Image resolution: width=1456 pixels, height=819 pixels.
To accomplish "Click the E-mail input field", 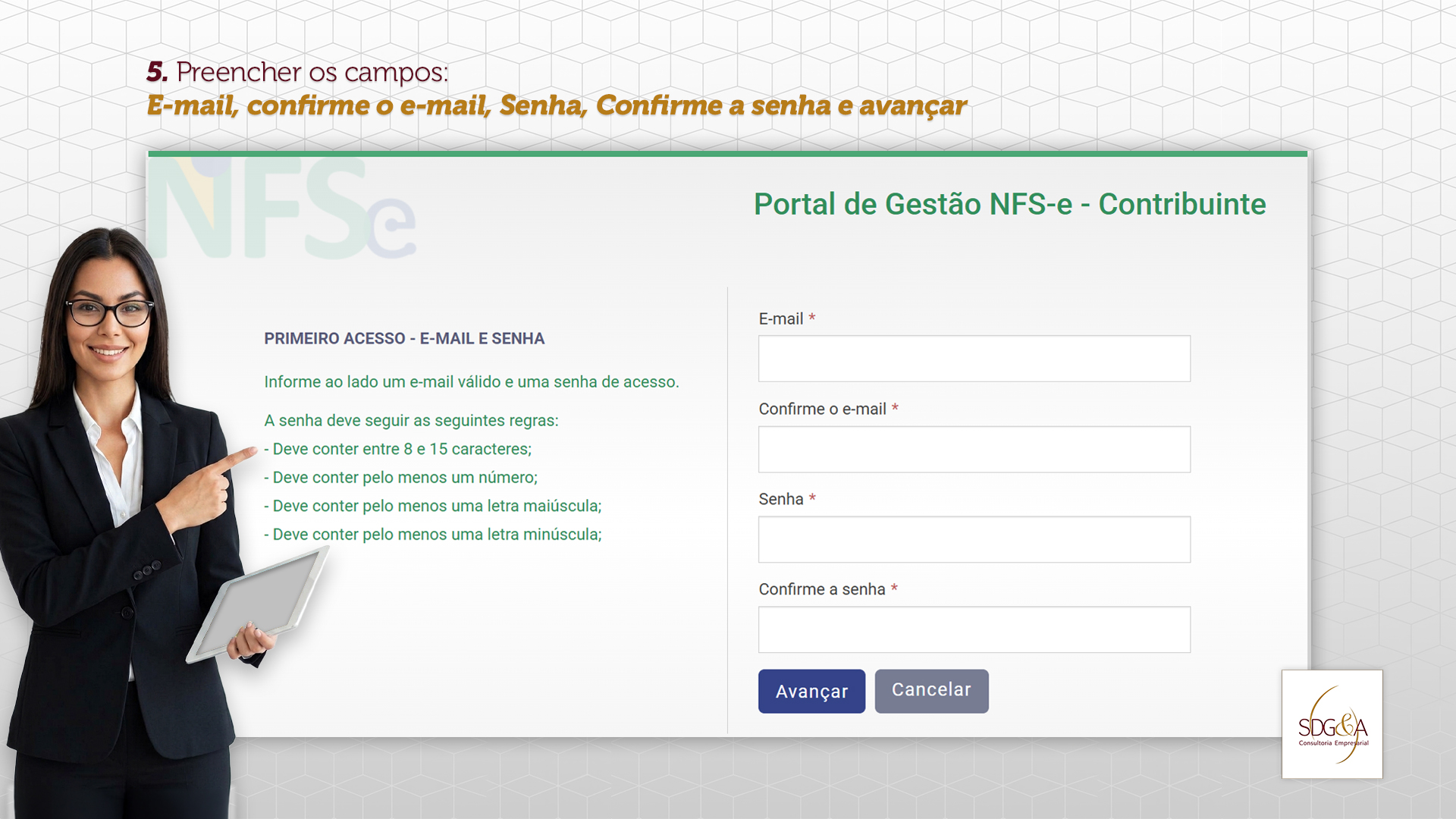I will pyautogui.click(x=974, y=359).
